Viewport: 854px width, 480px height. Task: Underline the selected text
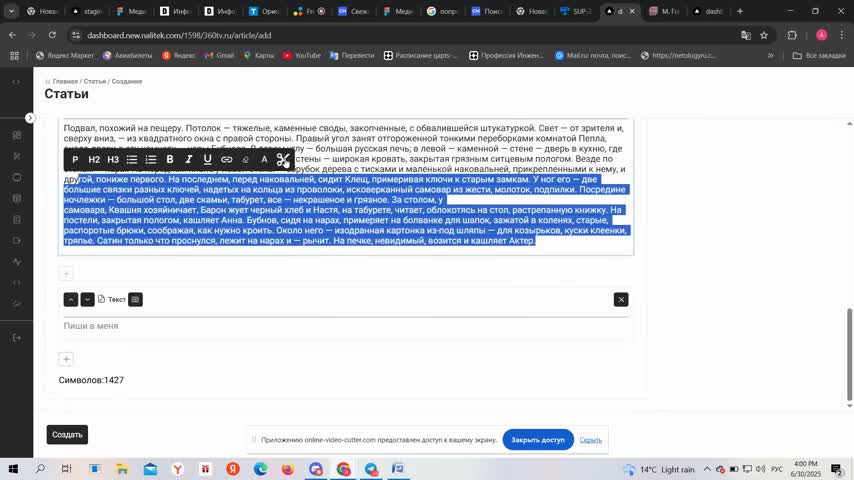coord(208,160)
